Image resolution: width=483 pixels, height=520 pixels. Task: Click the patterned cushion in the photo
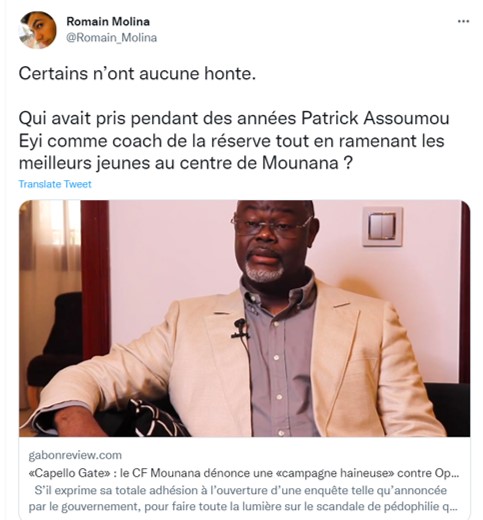point(157,418)
